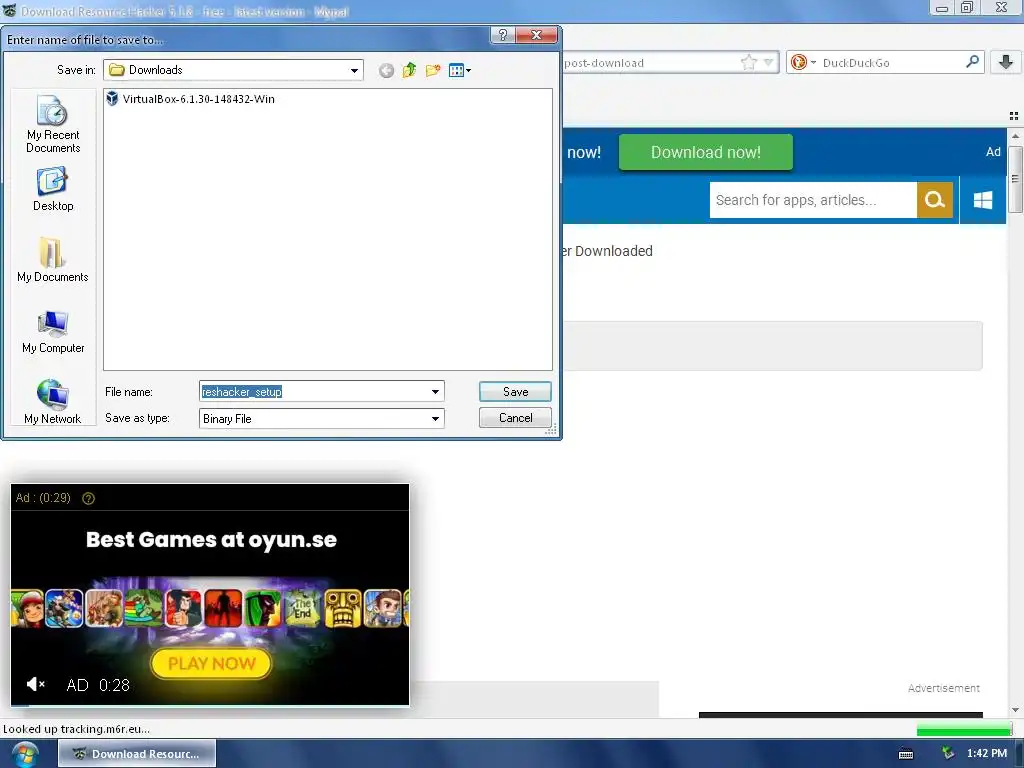Create a new folder
The image size is (1024, 768).
point(432,71)
